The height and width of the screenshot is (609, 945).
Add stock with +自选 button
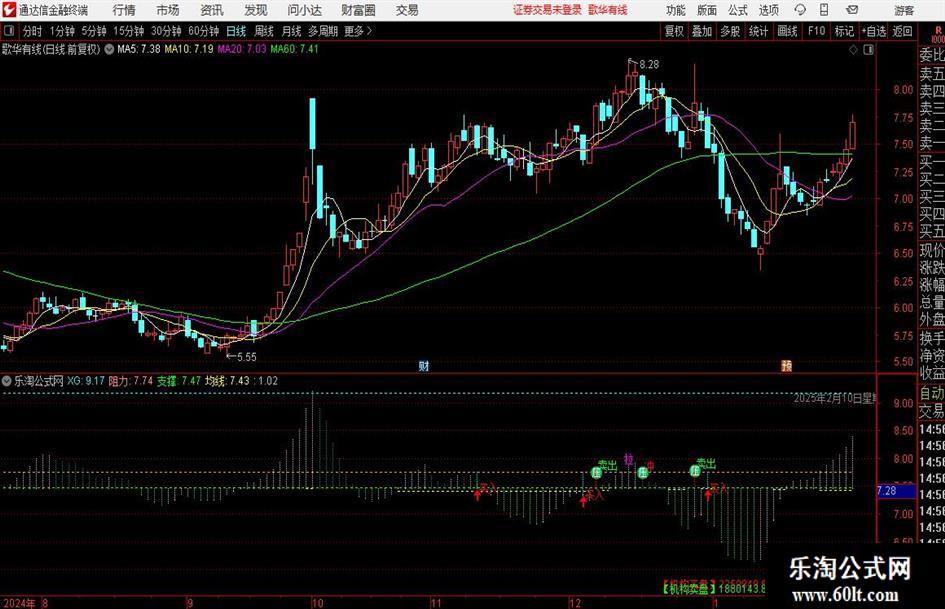tap(874, 31)
